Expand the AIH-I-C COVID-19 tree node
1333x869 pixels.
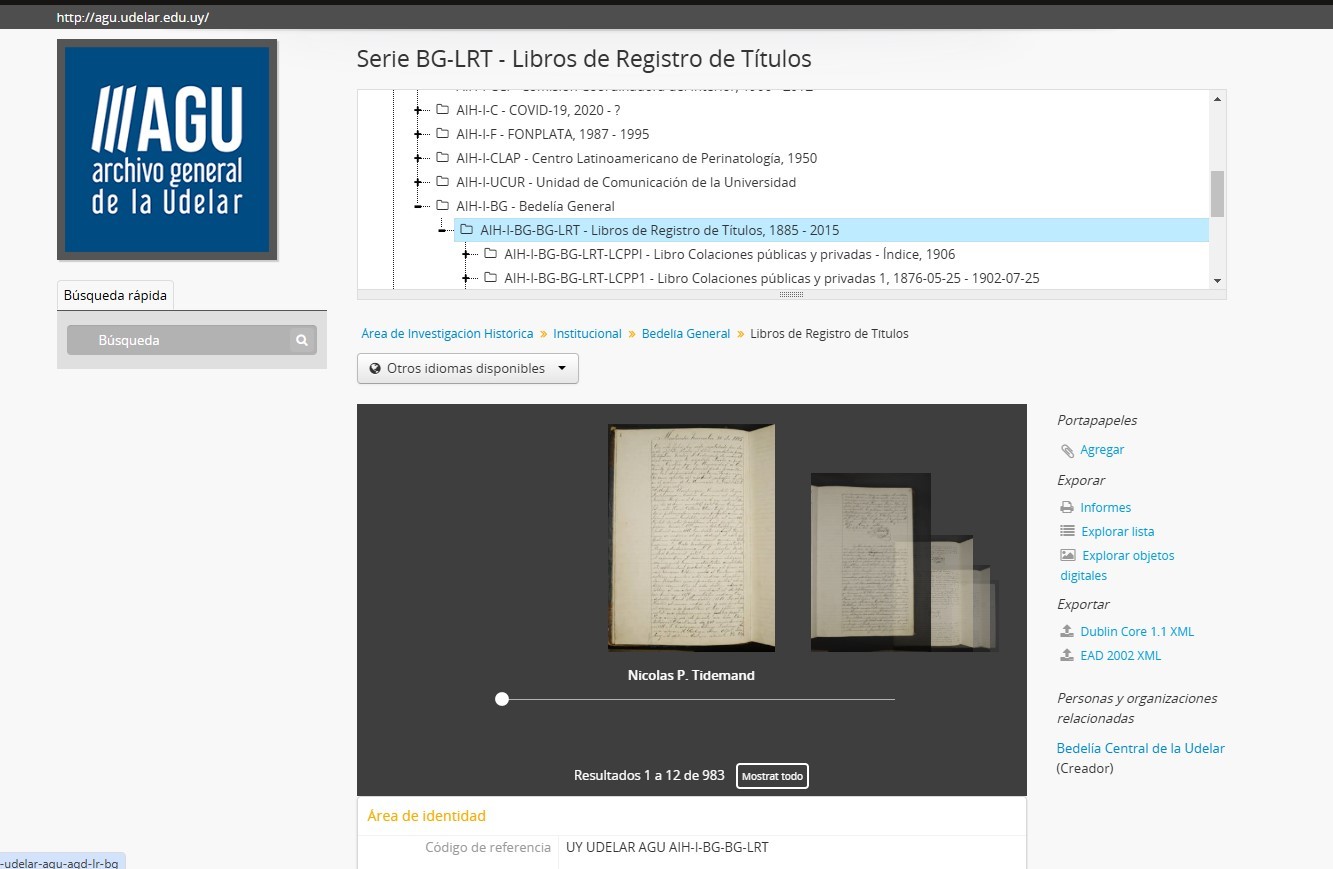click(419, 110)
